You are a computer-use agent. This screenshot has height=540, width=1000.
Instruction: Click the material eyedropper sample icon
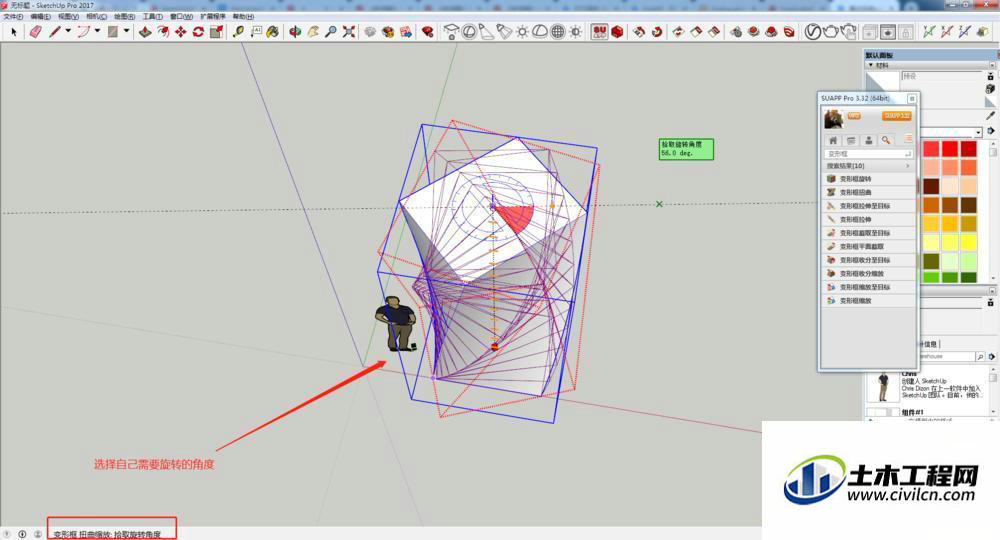990,115
